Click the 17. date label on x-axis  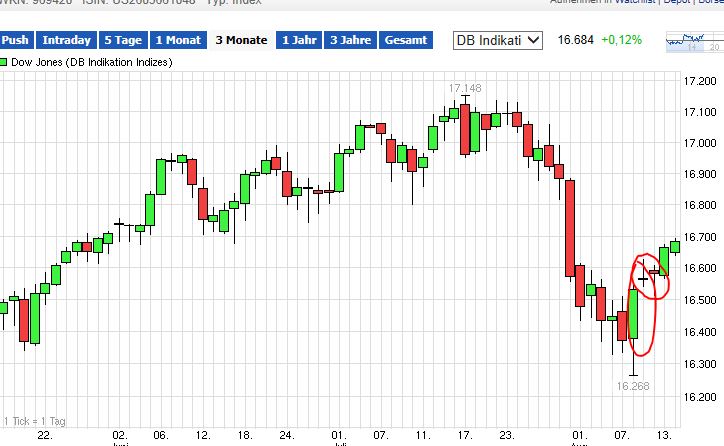coord(465,435)
